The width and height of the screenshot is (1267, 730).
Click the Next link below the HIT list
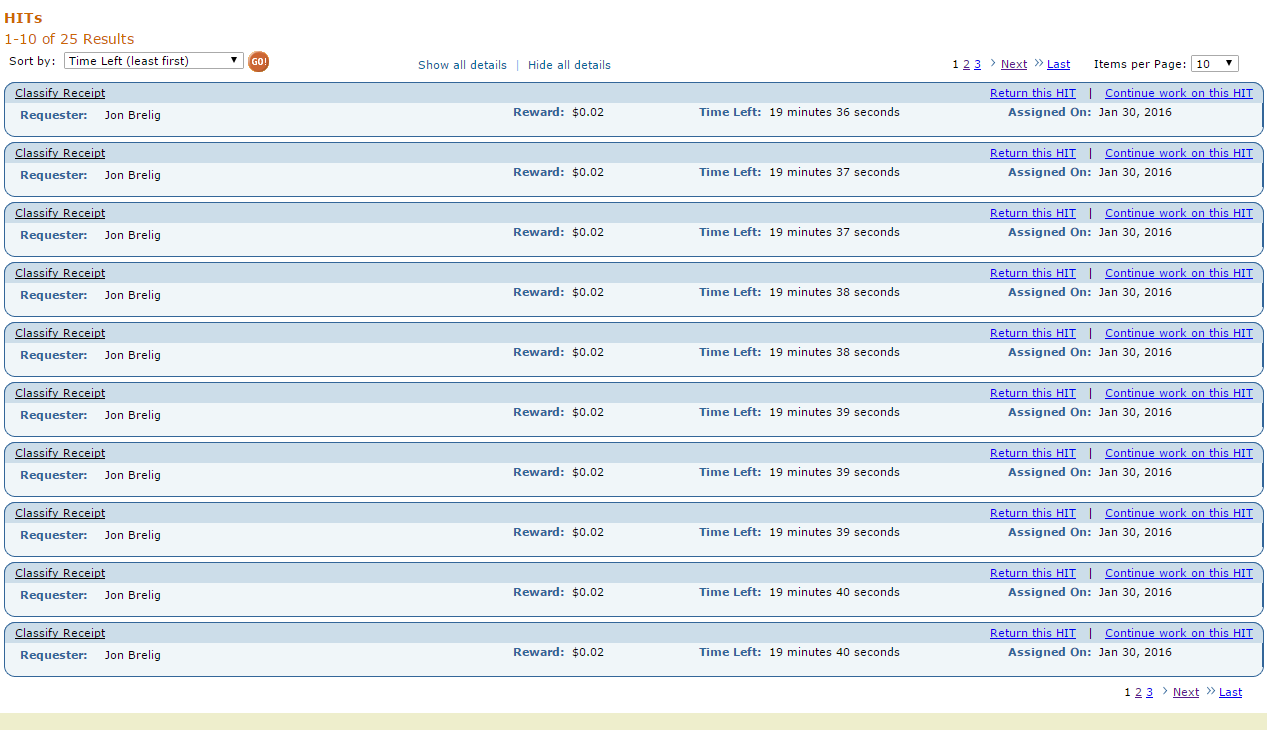pyautogui.click(x=1186, y=692)
